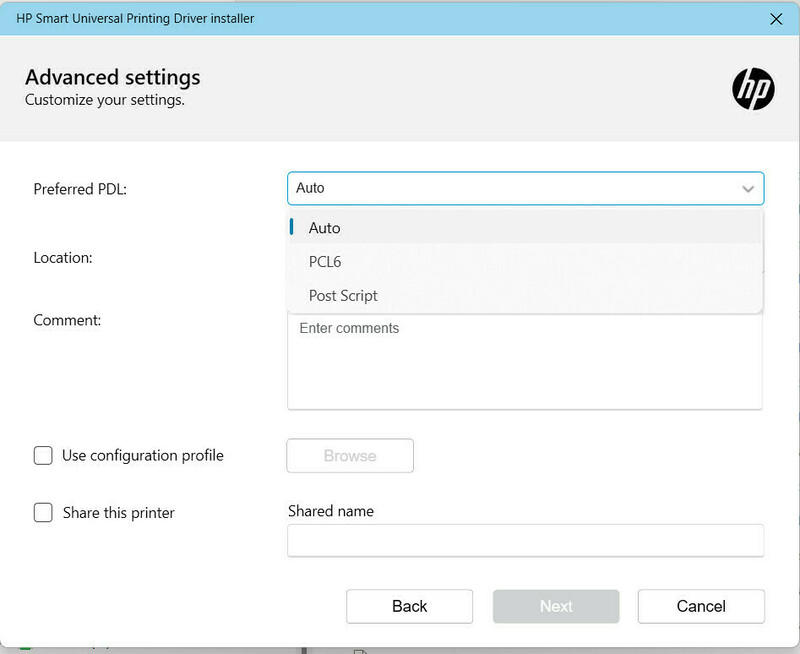The height and width of the screenshot is (654, 800).
Task: Select "PCL6" as preferred PDL
Action: (326, 262)
